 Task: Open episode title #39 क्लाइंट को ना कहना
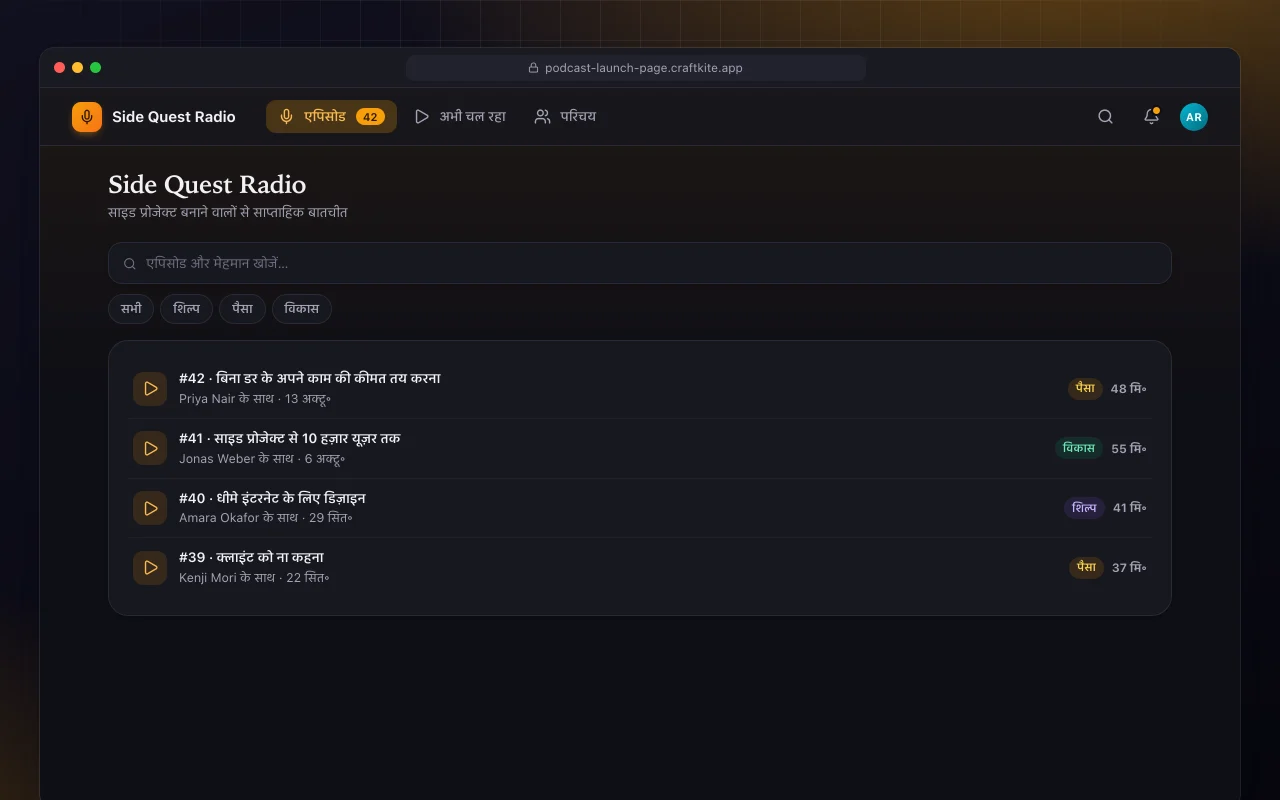(251, 557)
